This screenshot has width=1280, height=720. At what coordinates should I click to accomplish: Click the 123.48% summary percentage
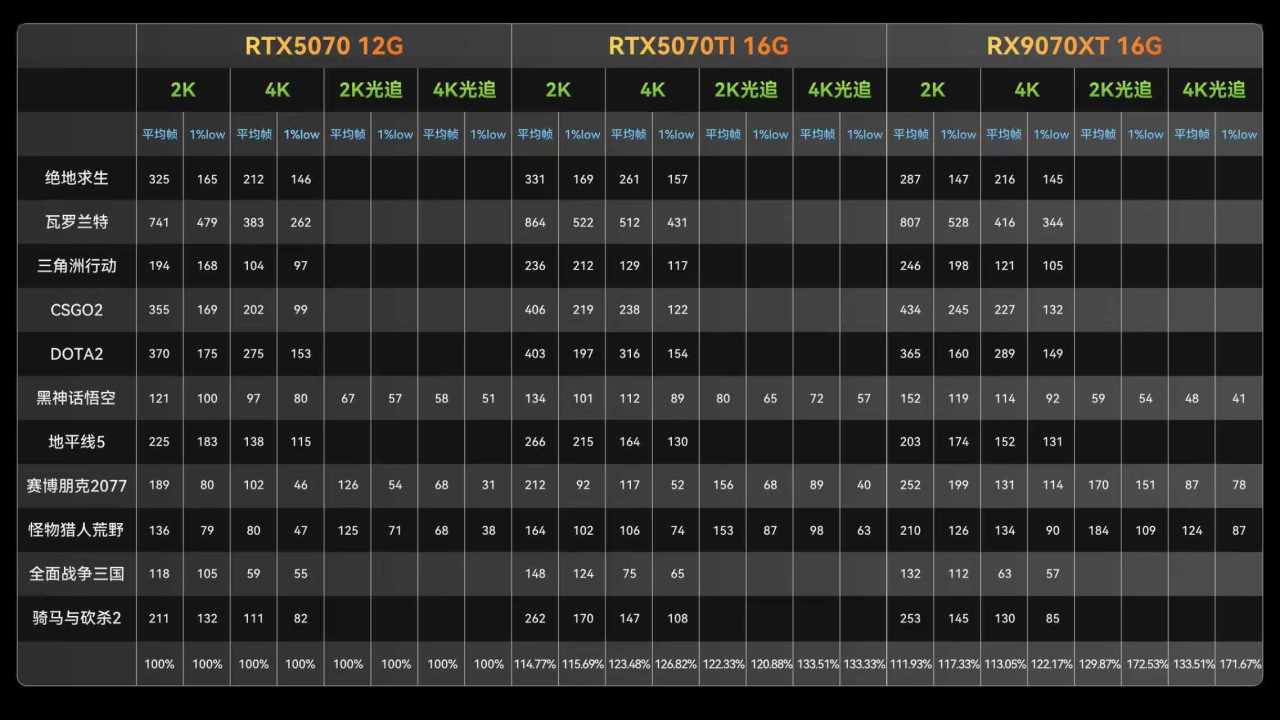coord(629,664)
